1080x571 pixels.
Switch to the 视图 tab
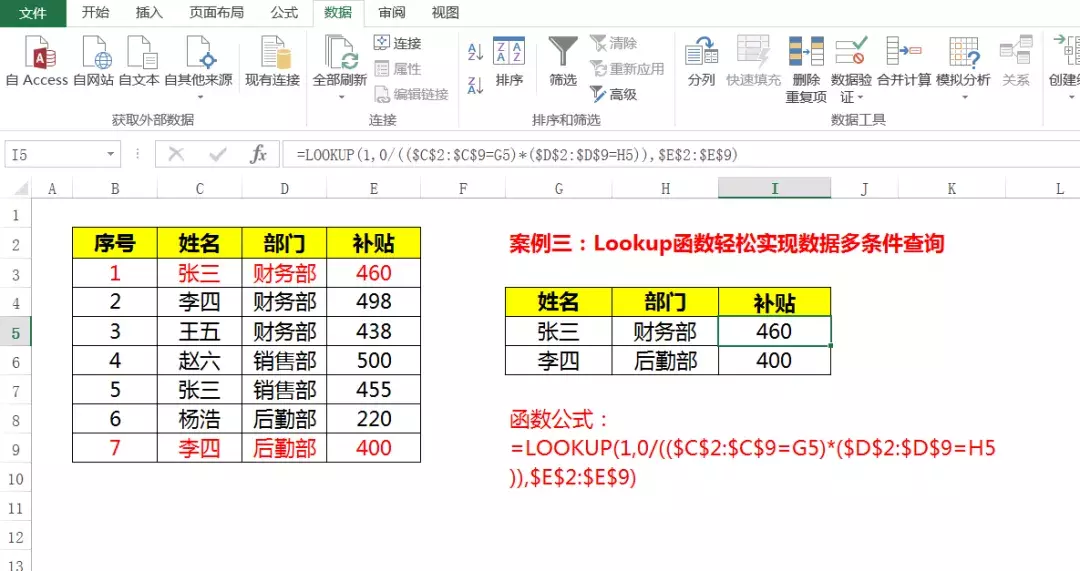click(x=445, y=12)
